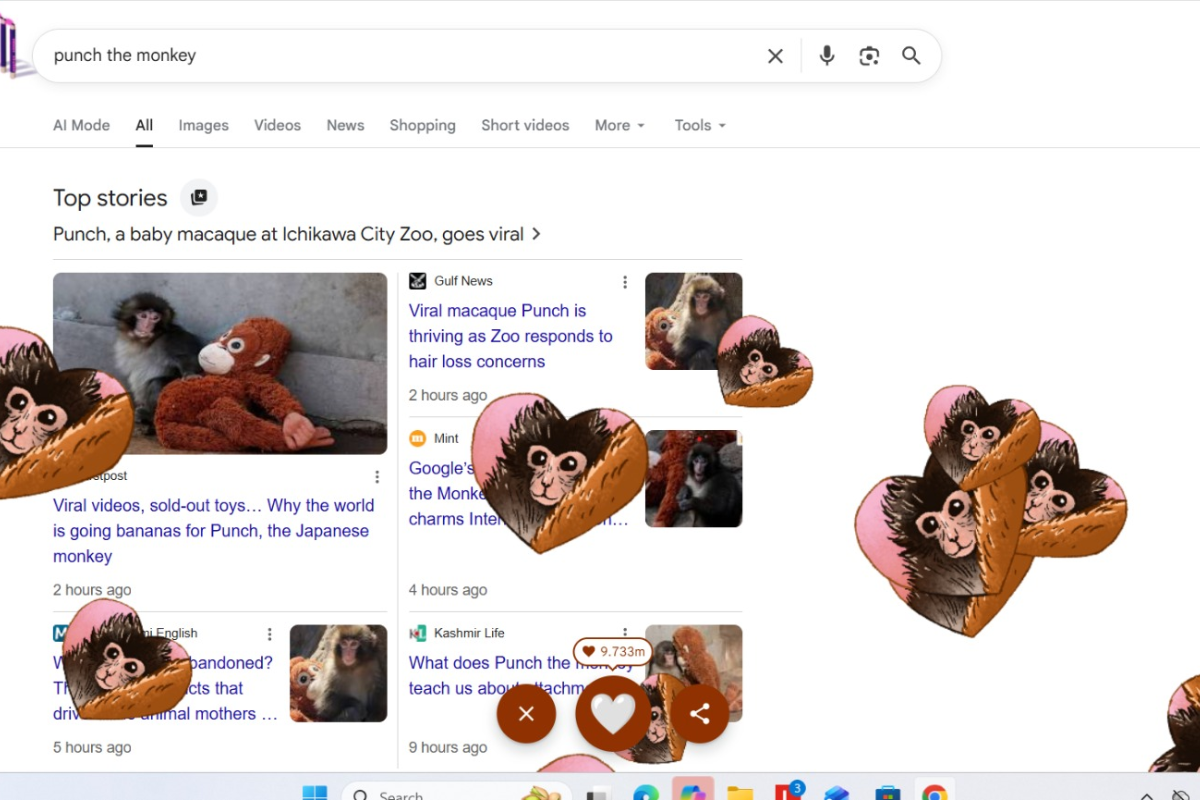Close the monkey hearts animation overlay
This screenshot has width=1200, height=800.
pos(526,714)
